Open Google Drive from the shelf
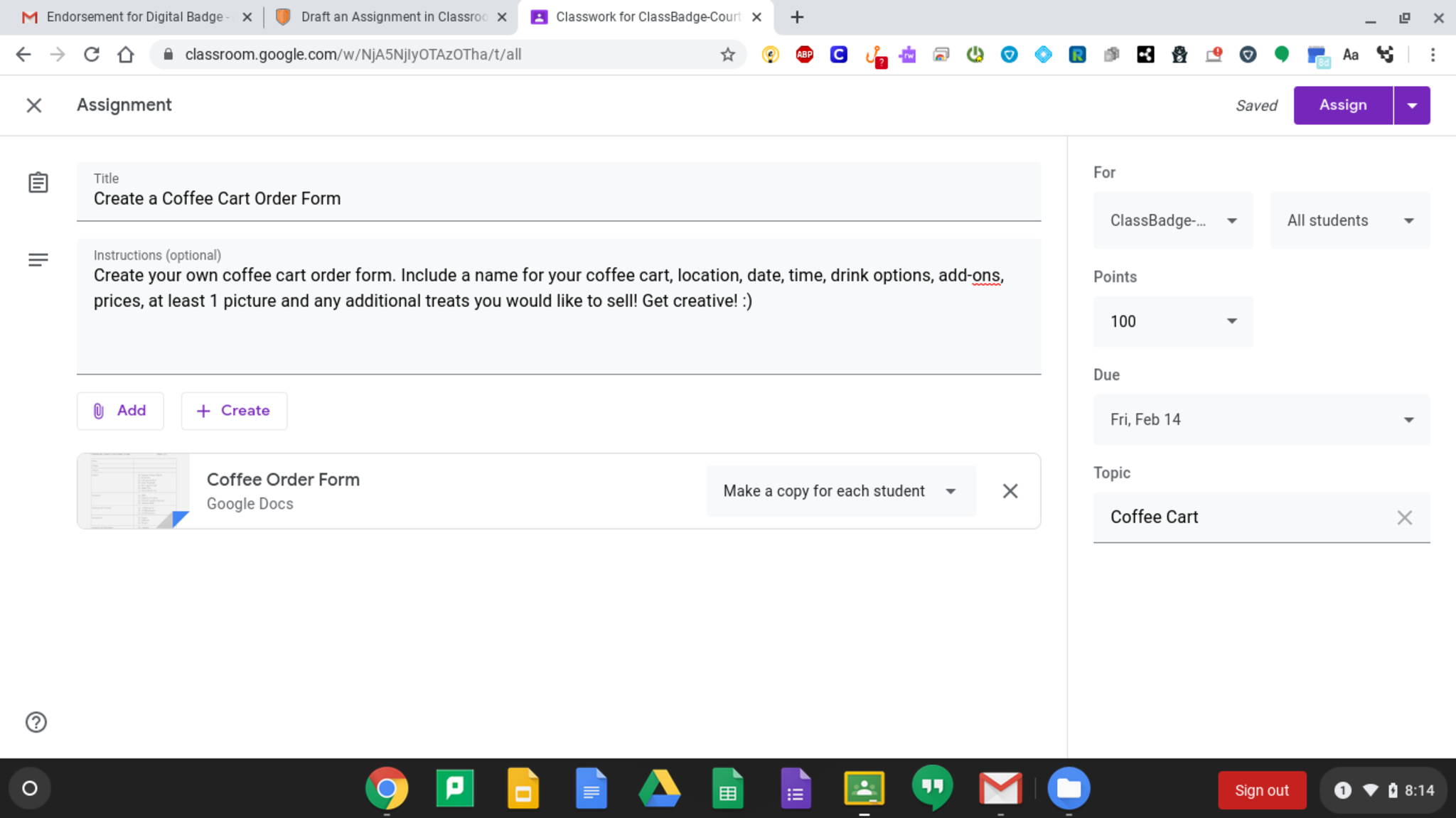Viewport: 1456px width, 818px height. point(659,789)
